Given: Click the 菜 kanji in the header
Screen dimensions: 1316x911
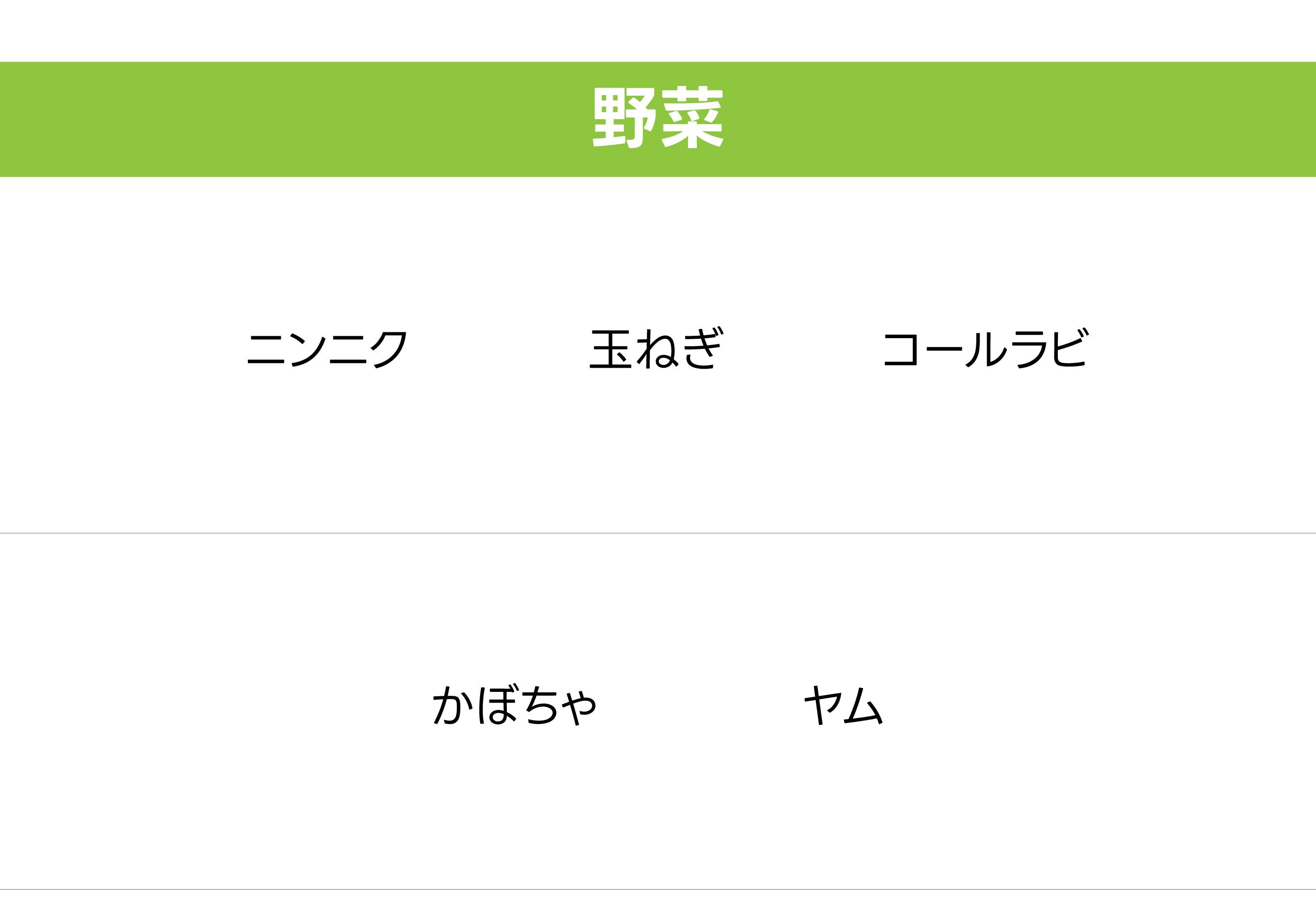Looking at the screenshot, I should tap(693, 118).
